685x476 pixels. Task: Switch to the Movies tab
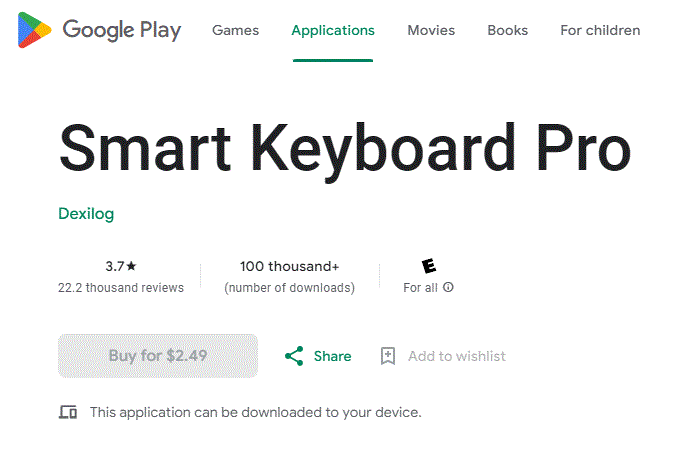pyautogui.click(x=431, y=30)
